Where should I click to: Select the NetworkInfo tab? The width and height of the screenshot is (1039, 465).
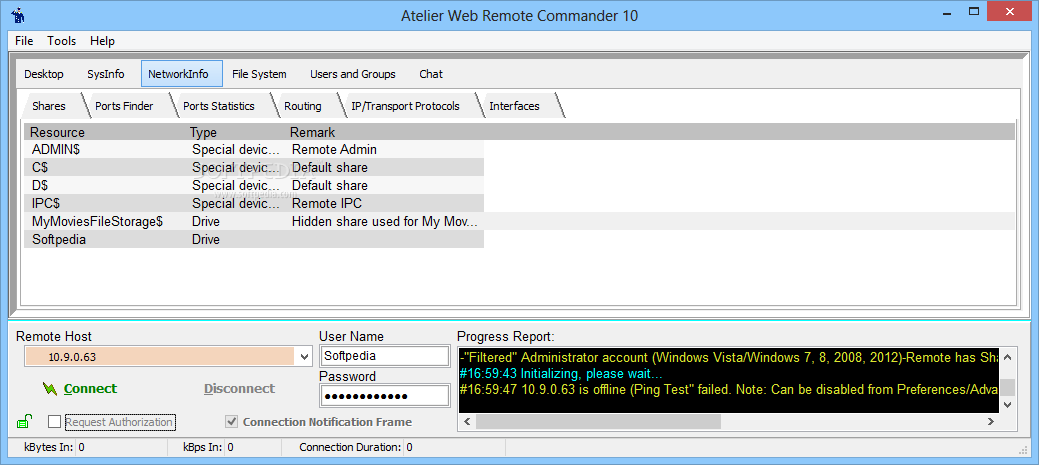click(x=182, y=74)
